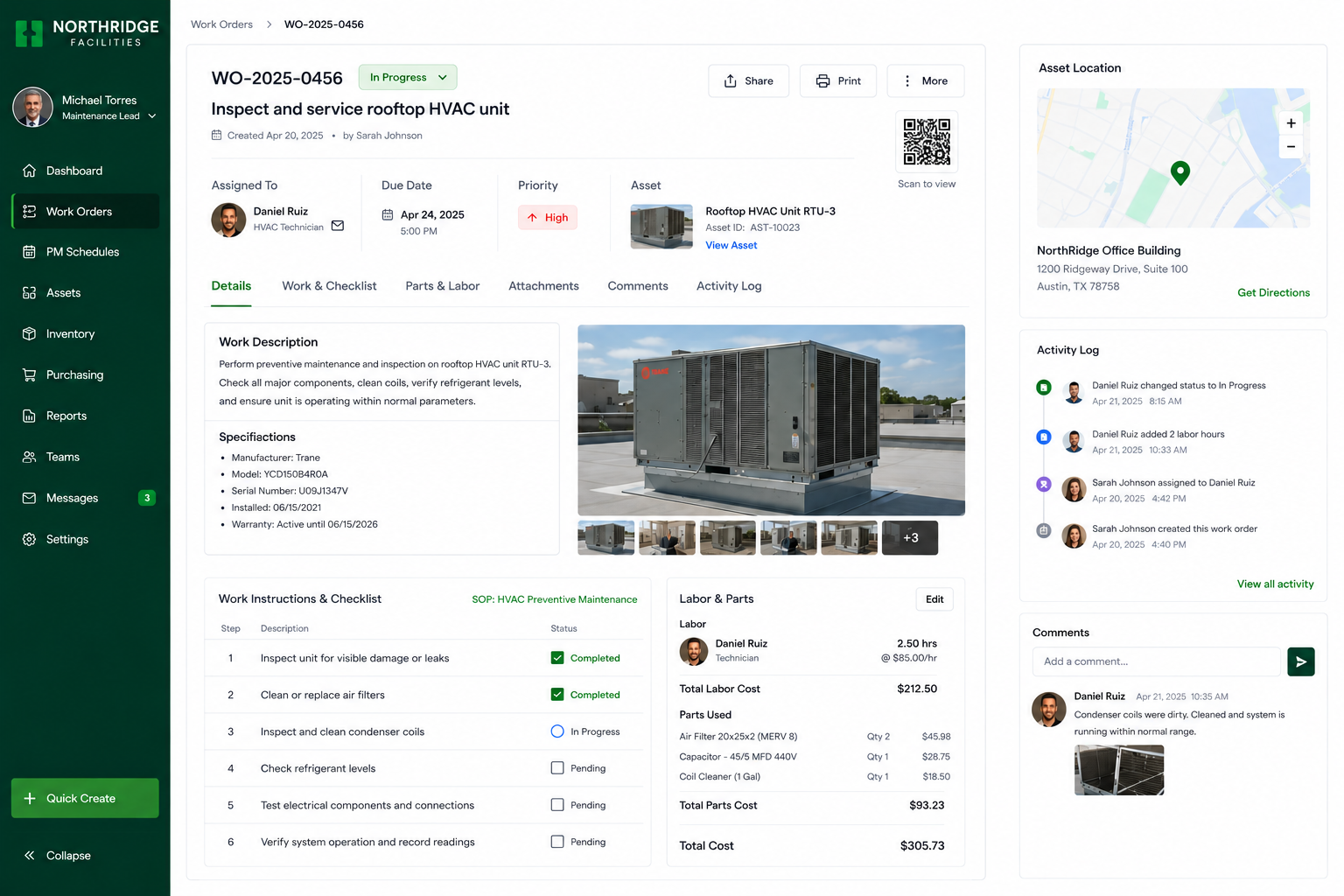Open Teams people icon
This screenshot has width=1344, height=896.
(x=29, y=457)
